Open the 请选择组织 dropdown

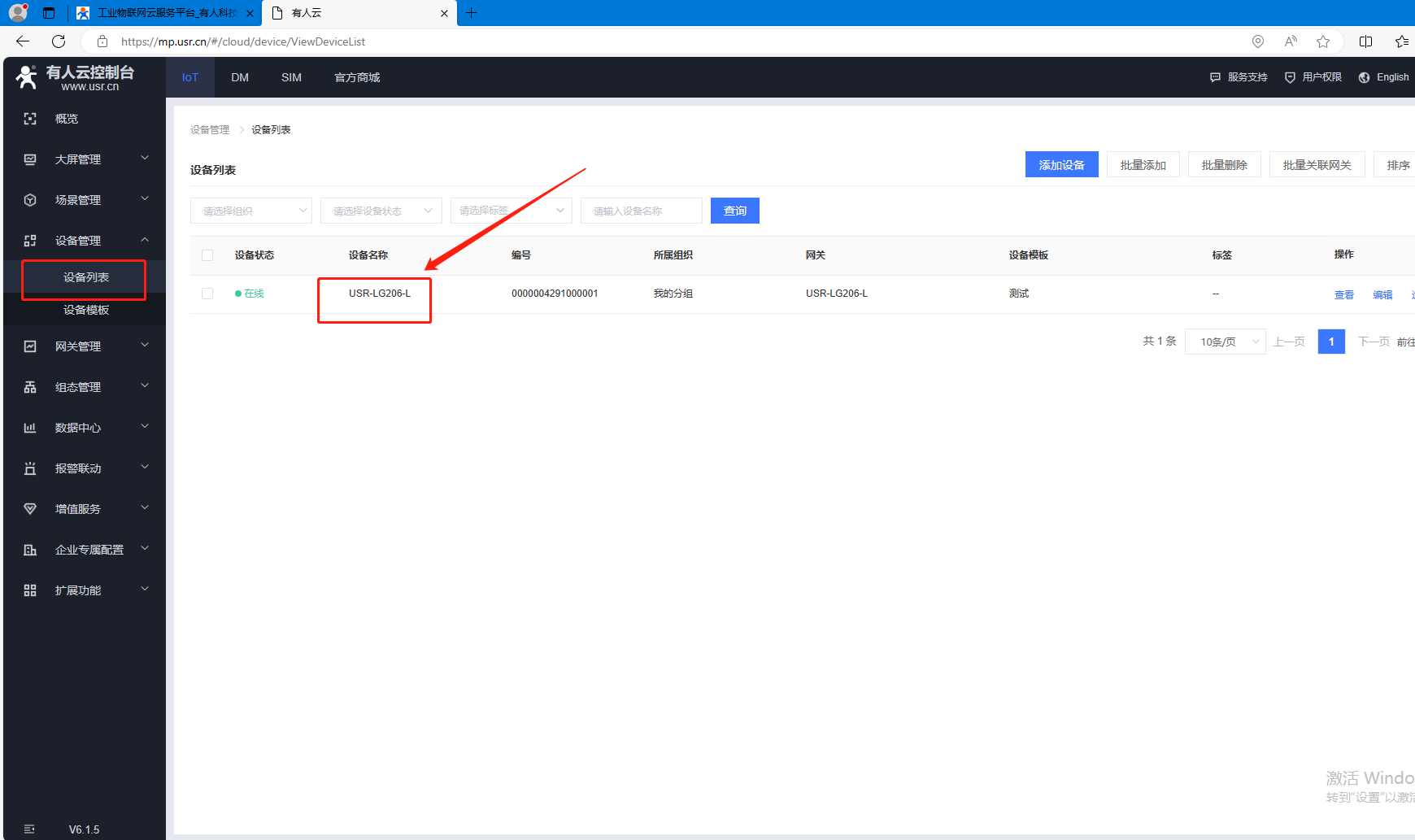point(251,211)
